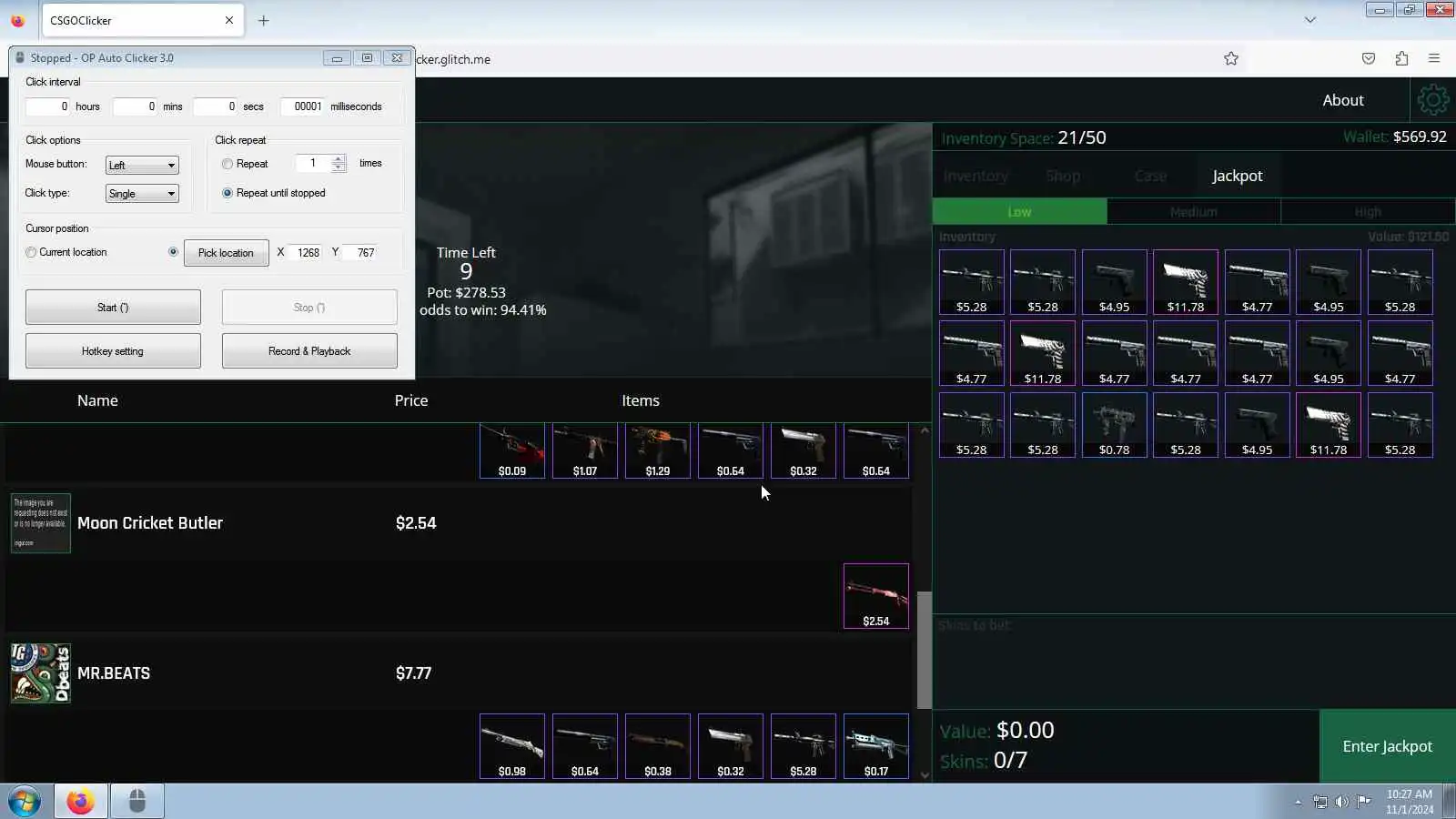Click the auto clicker mouse taskbar icon
The width and height of the screenshot is (1456, 819).
(x=137, y=802)
